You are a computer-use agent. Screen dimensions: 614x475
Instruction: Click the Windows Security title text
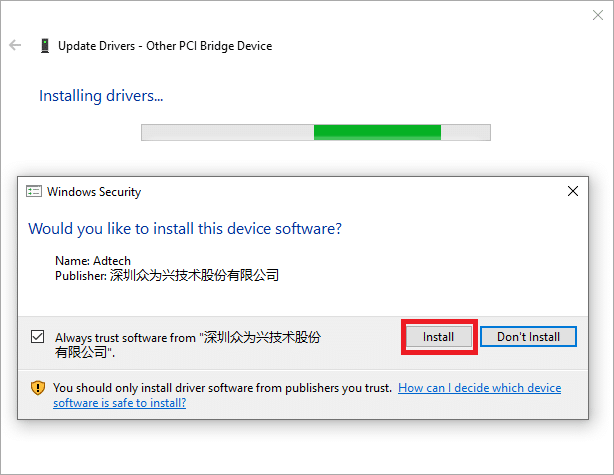click(x=94, y=192)
